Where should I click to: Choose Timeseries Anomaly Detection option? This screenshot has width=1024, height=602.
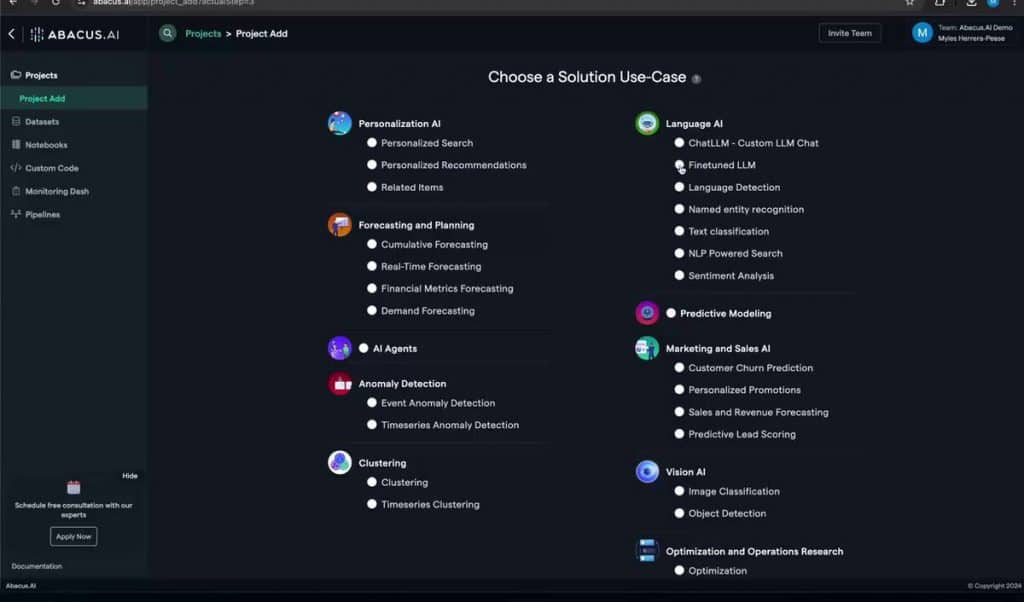[372, 425]
